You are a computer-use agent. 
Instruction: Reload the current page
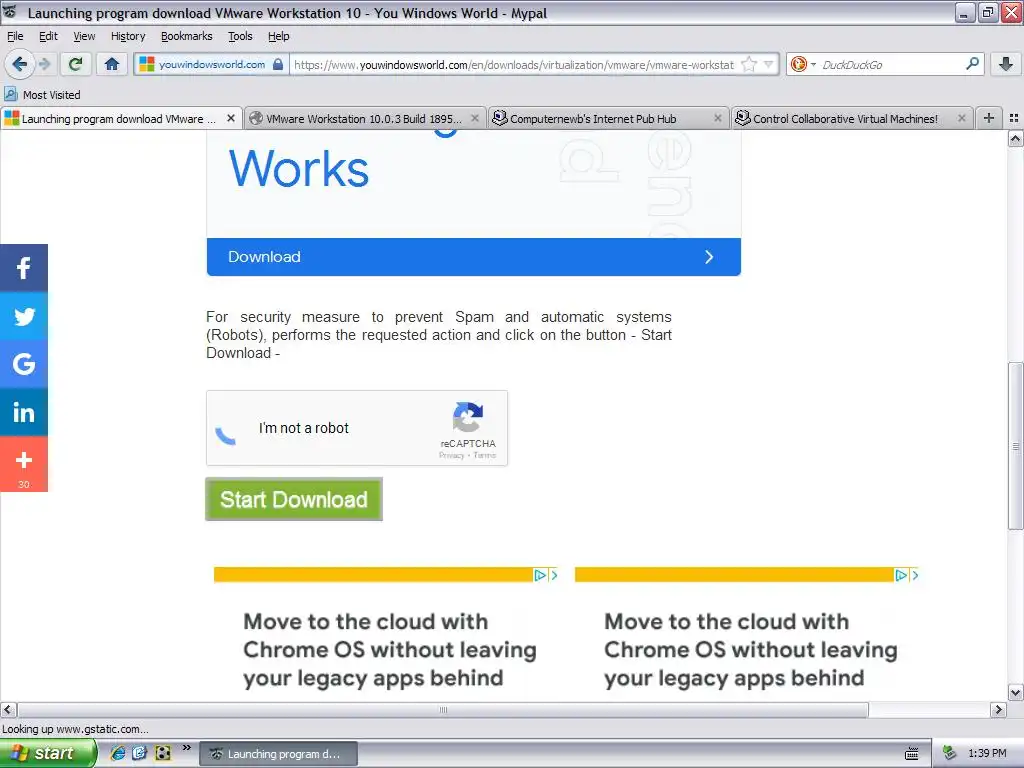click(x=76, y=64)
